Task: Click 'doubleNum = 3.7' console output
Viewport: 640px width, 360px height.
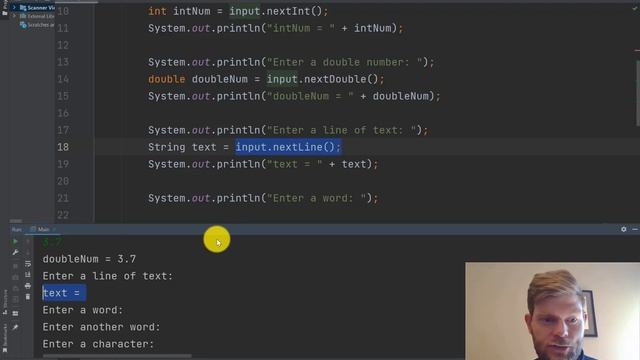Action: [x=89, y=259]
